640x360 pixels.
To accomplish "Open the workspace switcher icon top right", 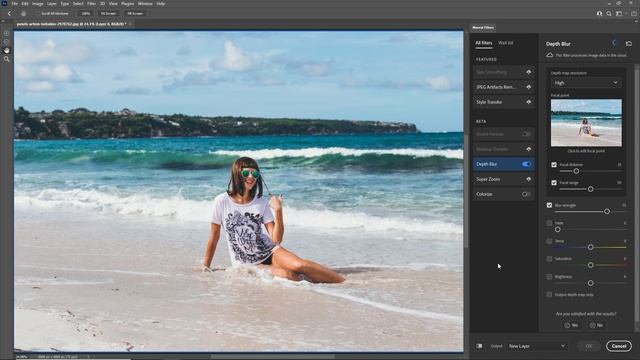I will click(619, 13).
